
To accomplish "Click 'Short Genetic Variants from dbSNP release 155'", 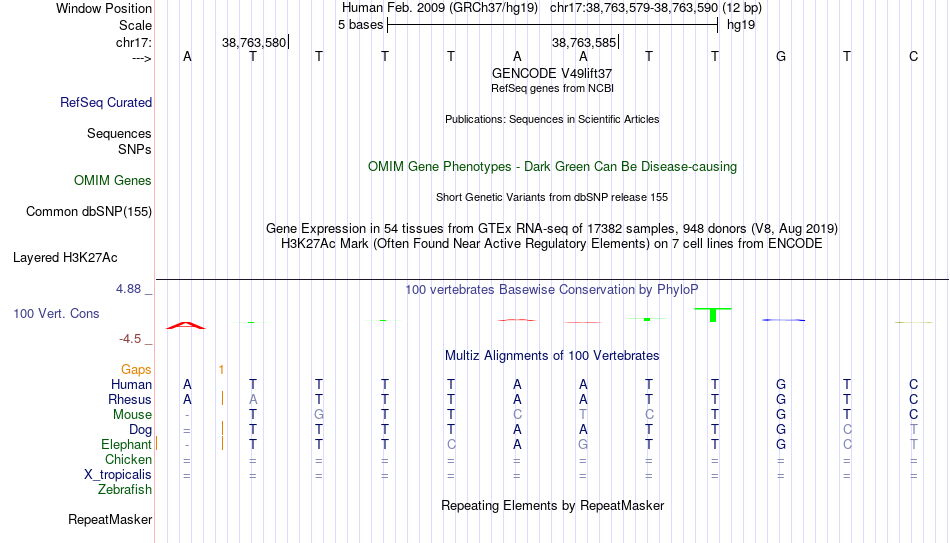I will coord(552,198).
